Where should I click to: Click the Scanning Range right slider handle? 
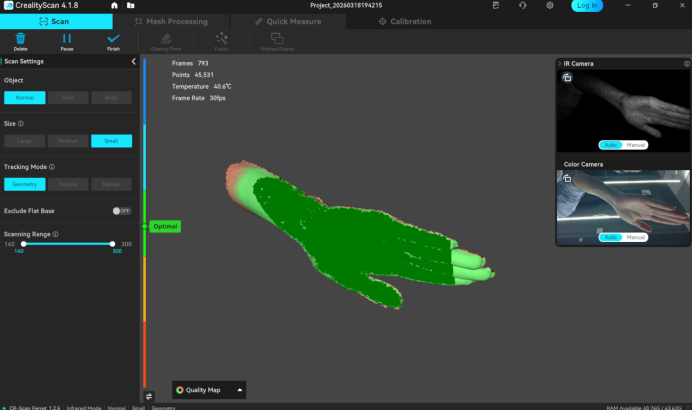pos(111,244)
